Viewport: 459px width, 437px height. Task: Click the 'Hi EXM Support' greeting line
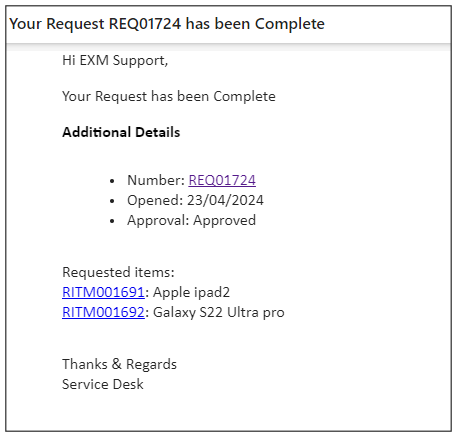(x=115, y=61)
